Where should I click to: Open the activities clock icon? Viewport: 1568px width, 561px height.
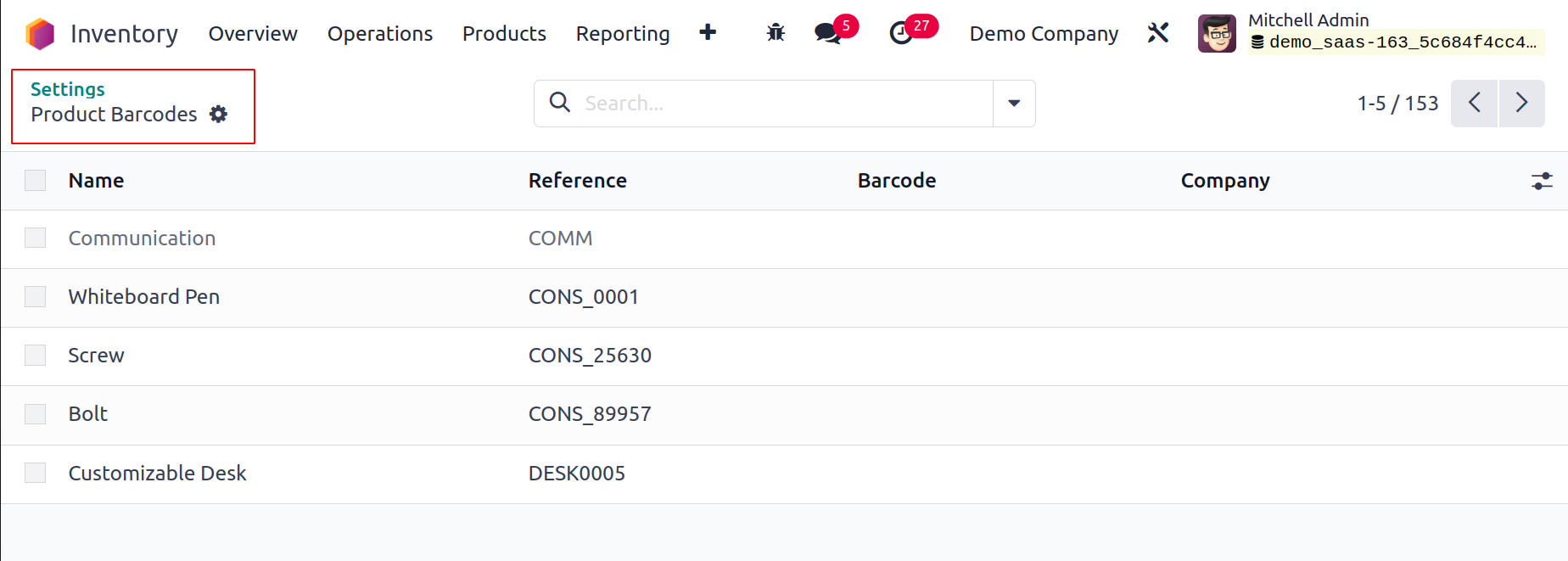pos(901,33)
